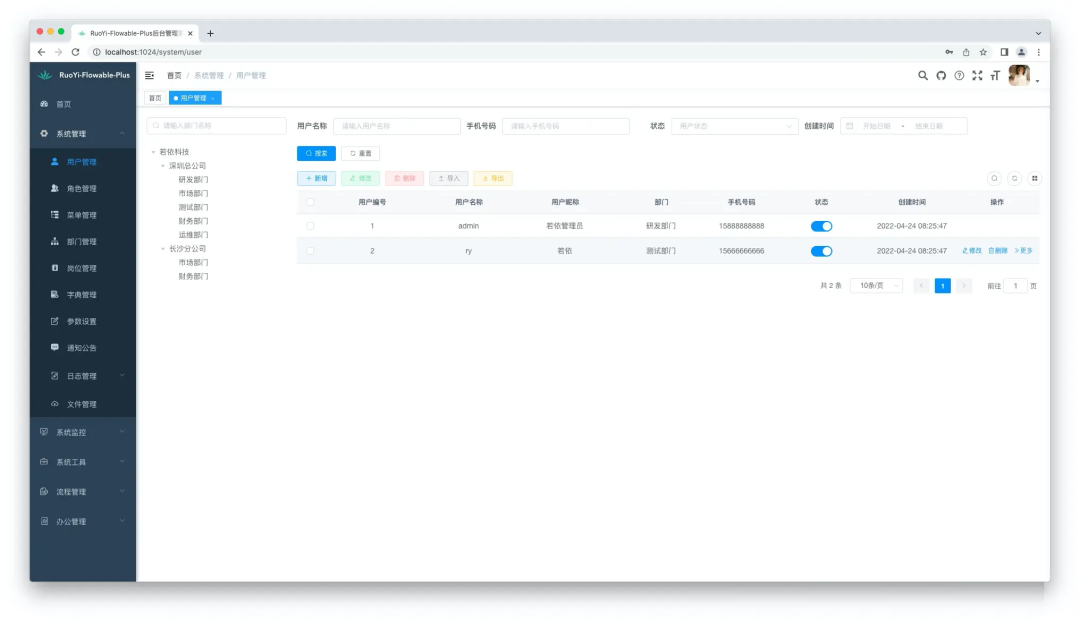This screenshot has height=621, width=1080.
Task: Click the GitHub source icon in header
Action: pyautogui.click(x=941, y=76)
